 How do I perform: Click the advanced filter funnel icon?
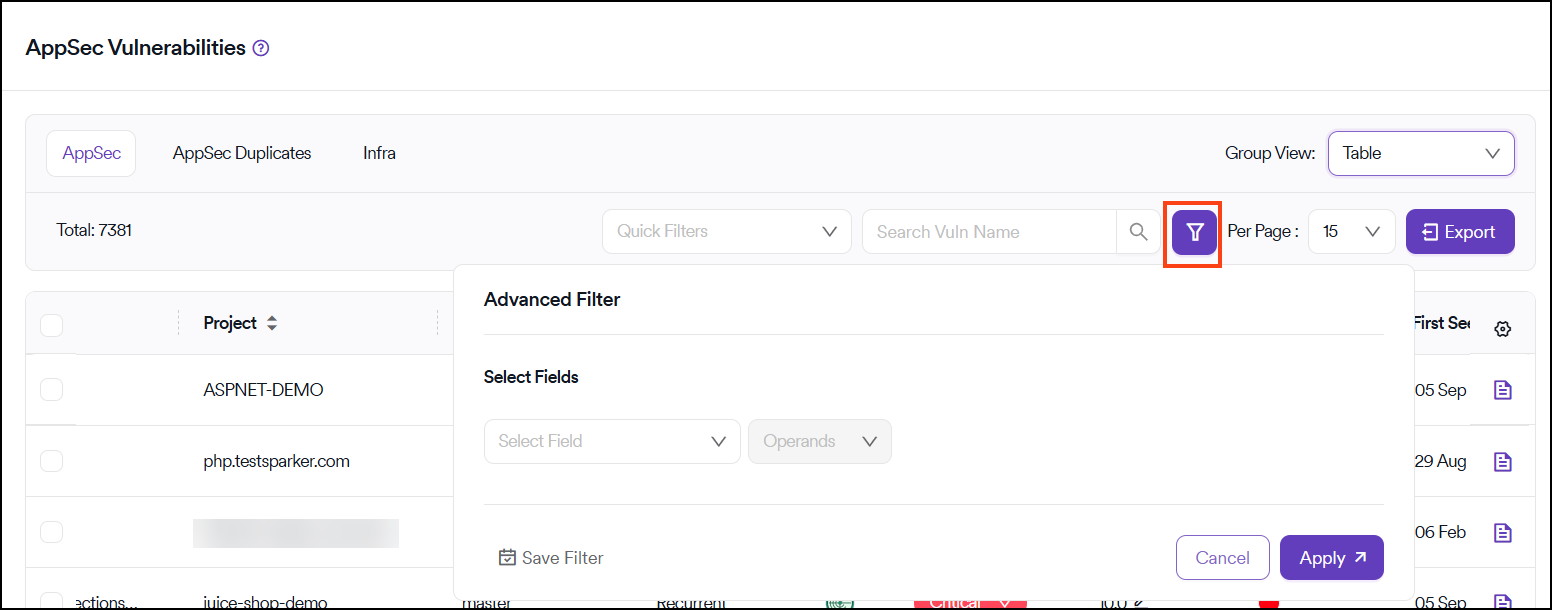[x=1194, y=232]
